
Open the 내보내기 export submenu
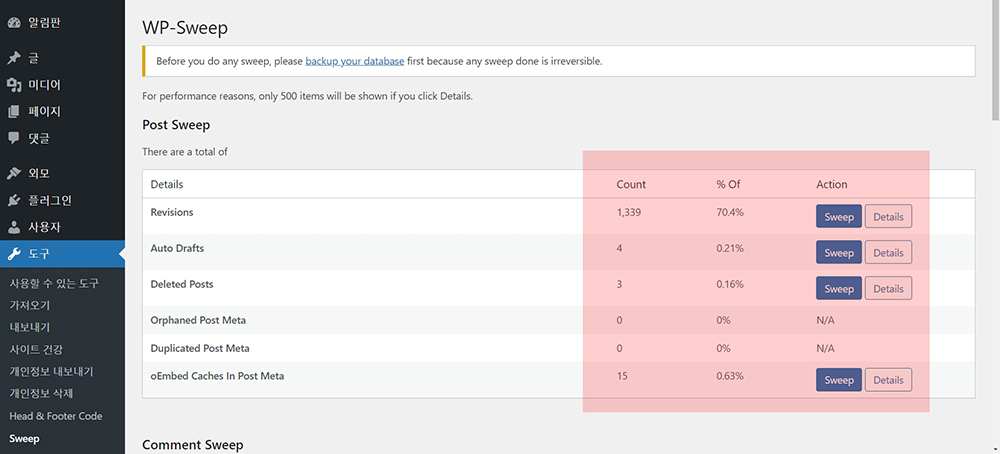point(29,327)
